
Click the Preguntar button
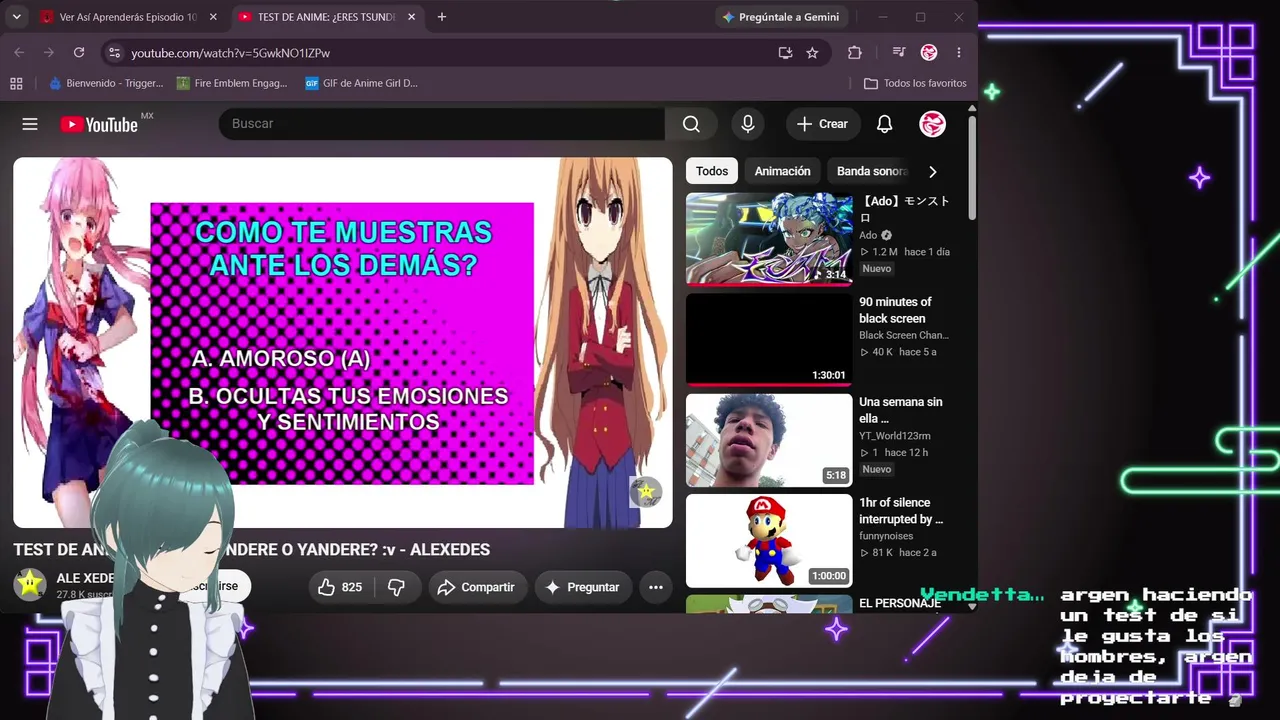point(583,587)
